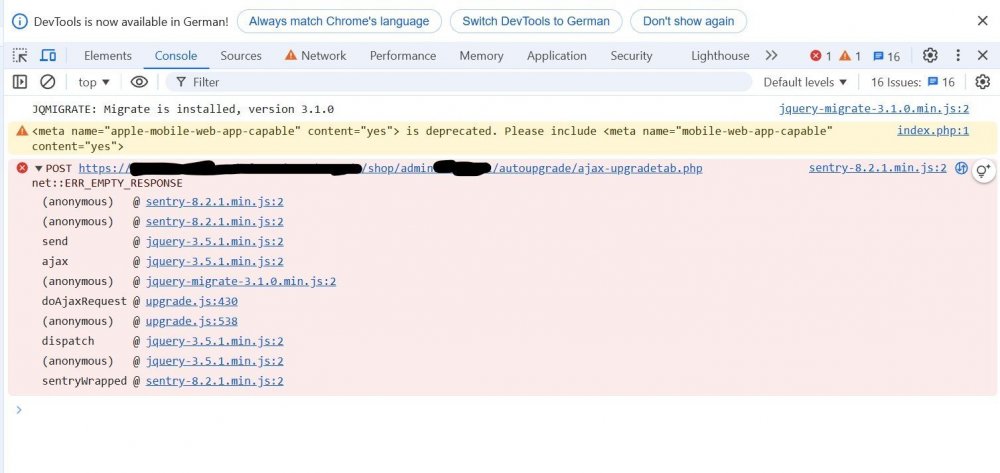Open the top JavaScript context dropdown
Screen dimensions: 1000x473
pos(94,82)
